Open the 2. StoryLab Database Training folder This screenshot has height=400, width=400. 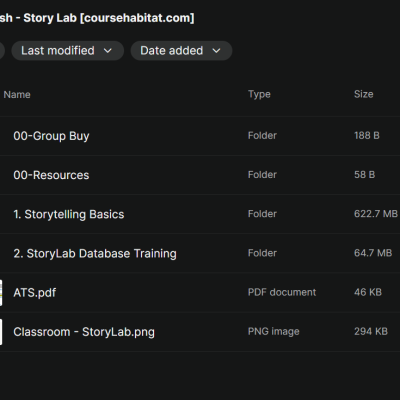pos(95,254)
